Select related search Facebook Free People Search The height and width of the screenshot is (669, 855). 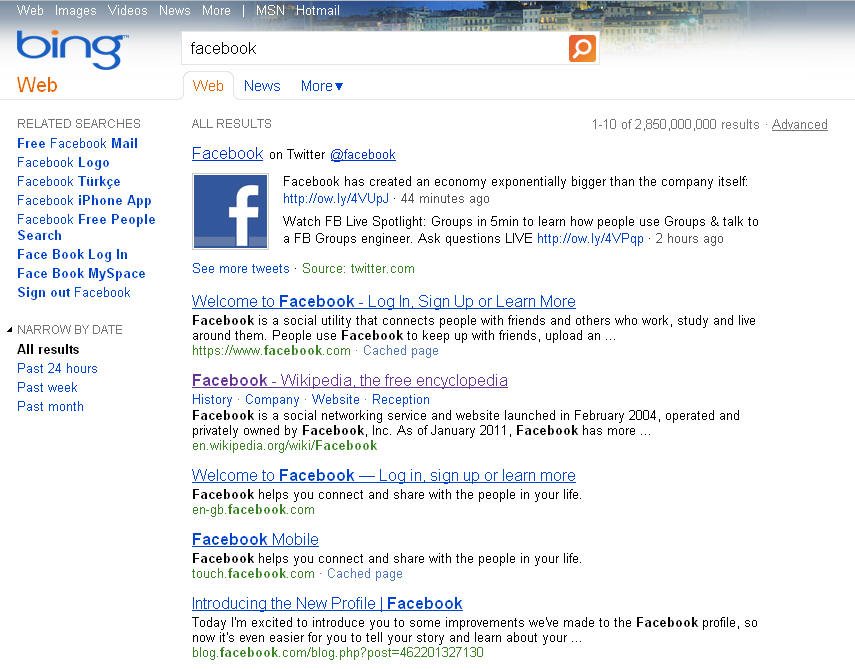86,227
